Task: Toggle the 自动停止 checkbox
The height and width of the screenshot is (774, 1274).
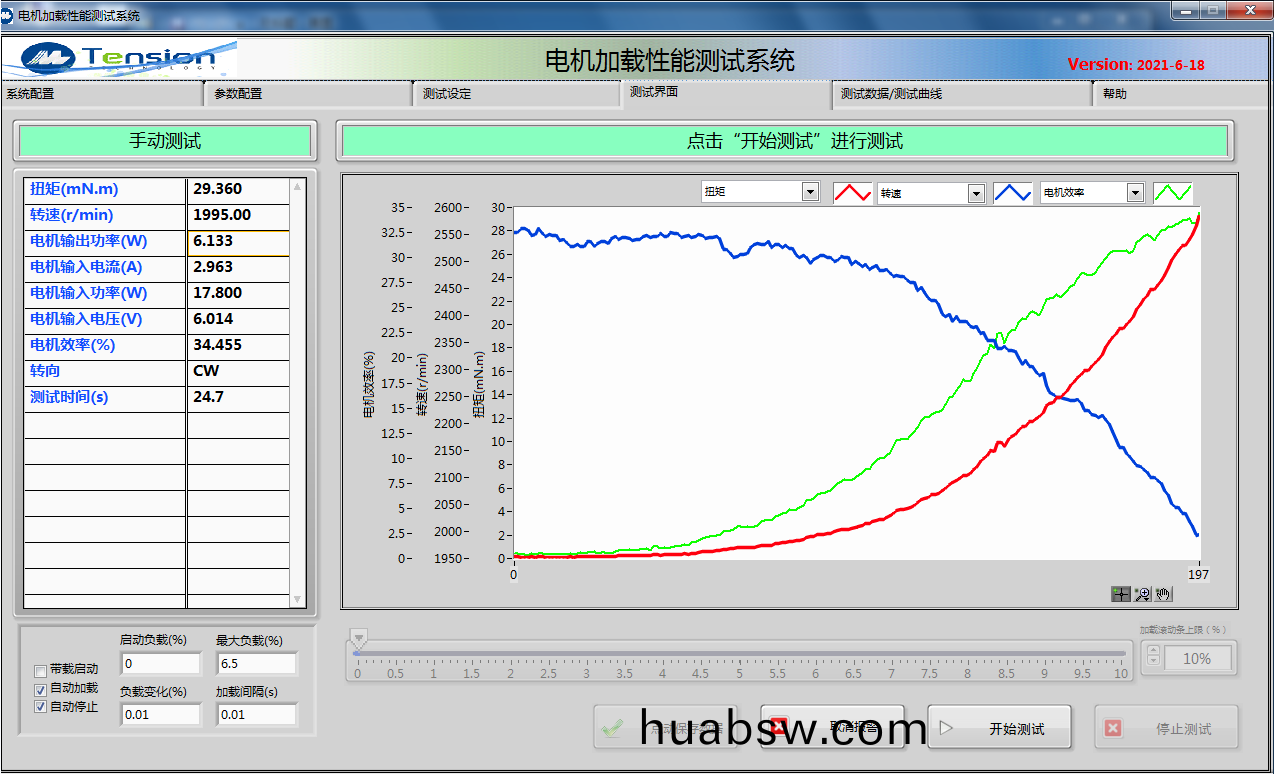Action: pos(41,707)
